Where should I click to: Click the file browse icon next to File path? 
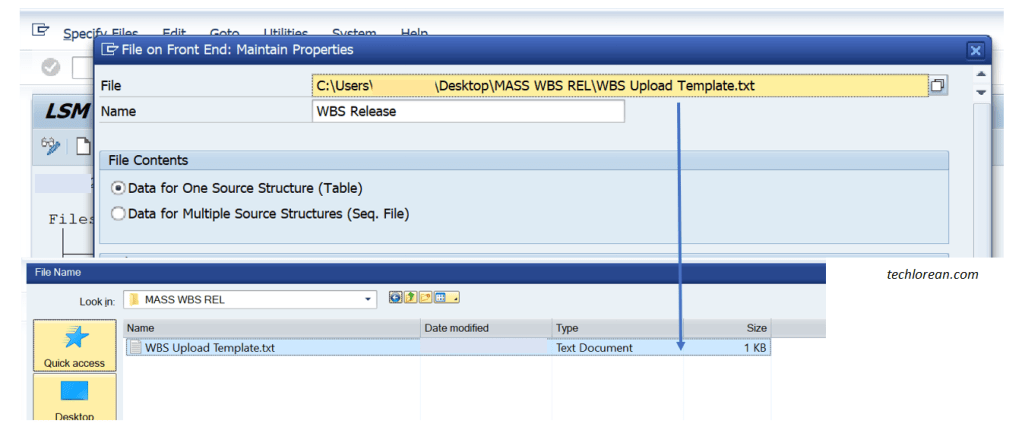[x=938, y=85]
